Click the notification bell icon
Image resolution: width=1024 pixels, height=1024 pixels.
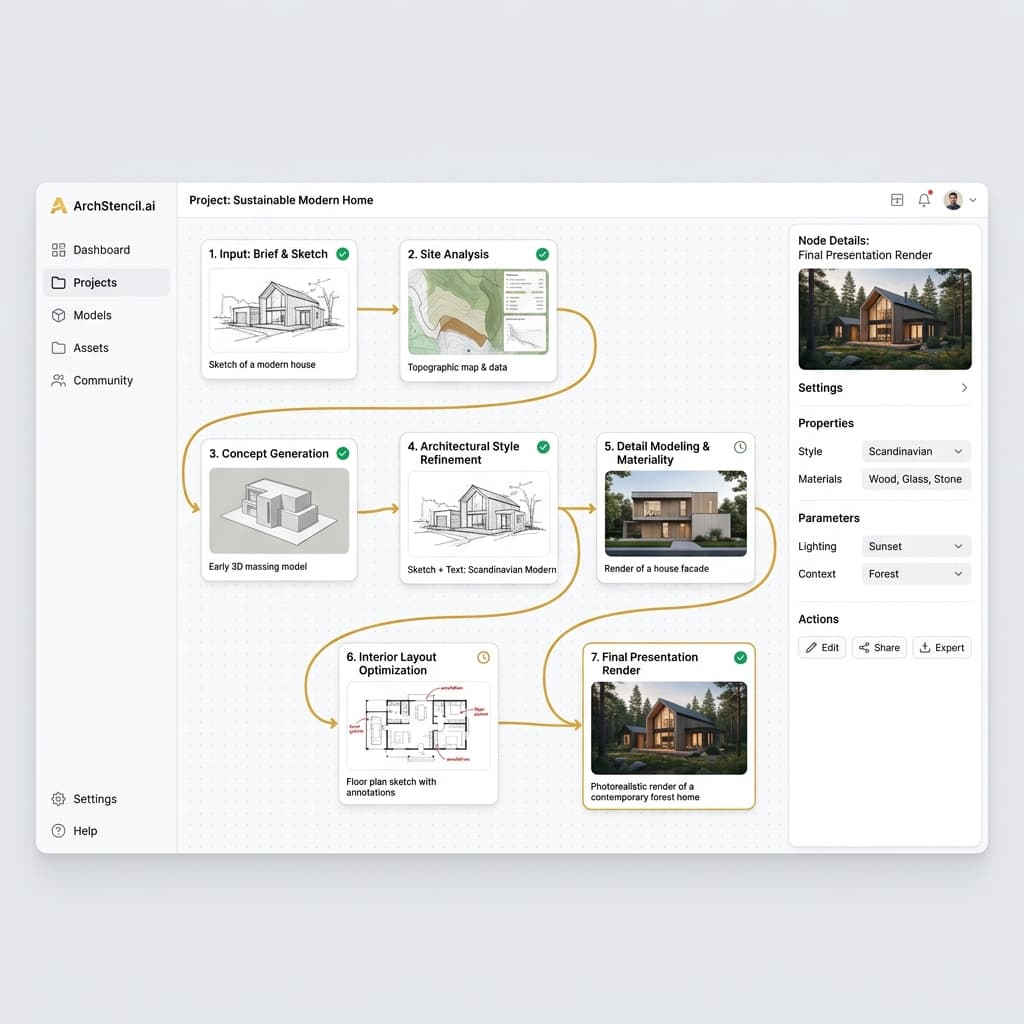[923, 199]
